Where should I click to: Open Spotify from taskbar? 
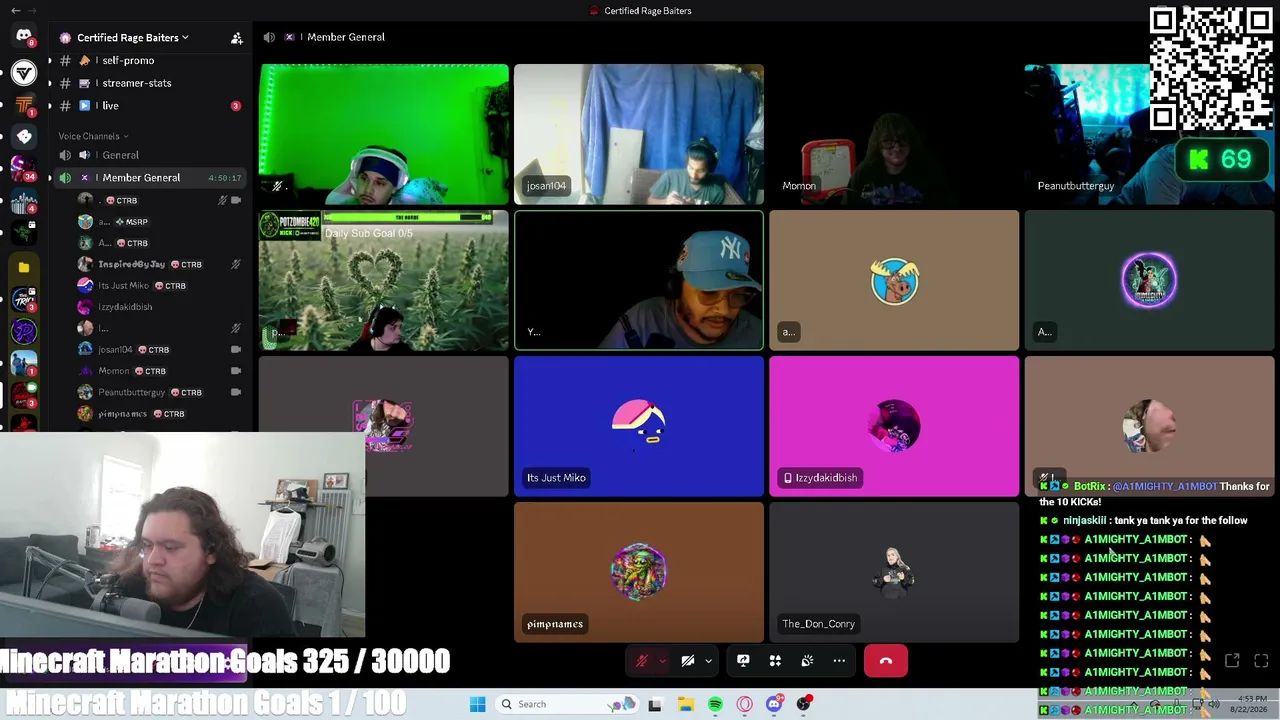715,704
